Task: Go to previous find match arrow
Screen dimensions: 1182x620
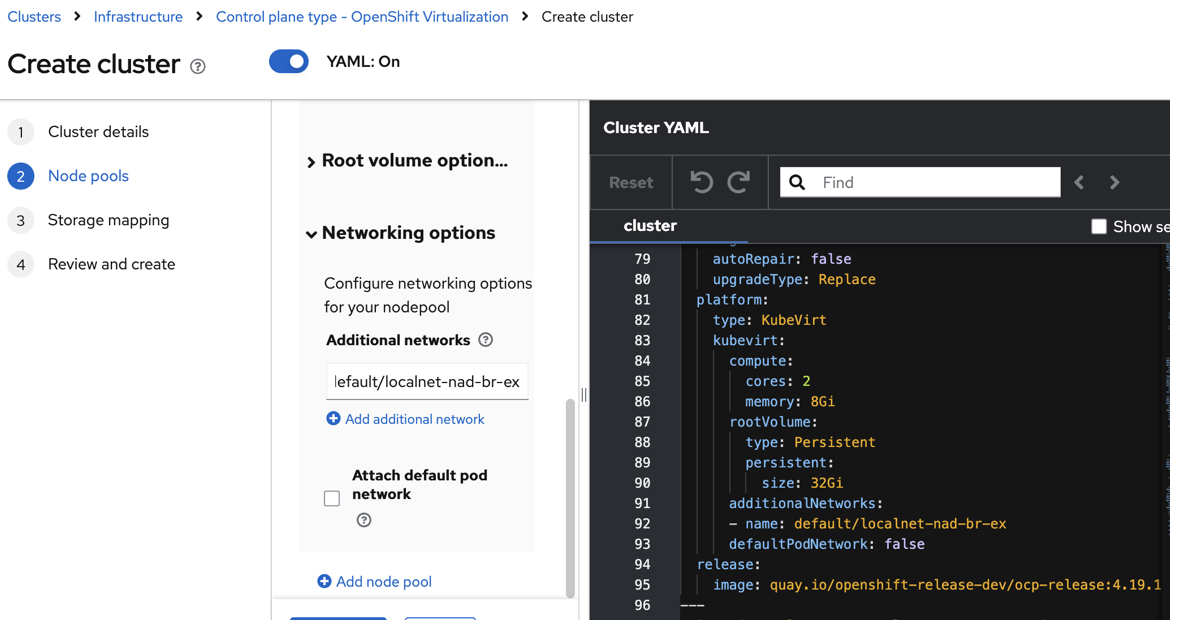Action: coord(1079,183)
